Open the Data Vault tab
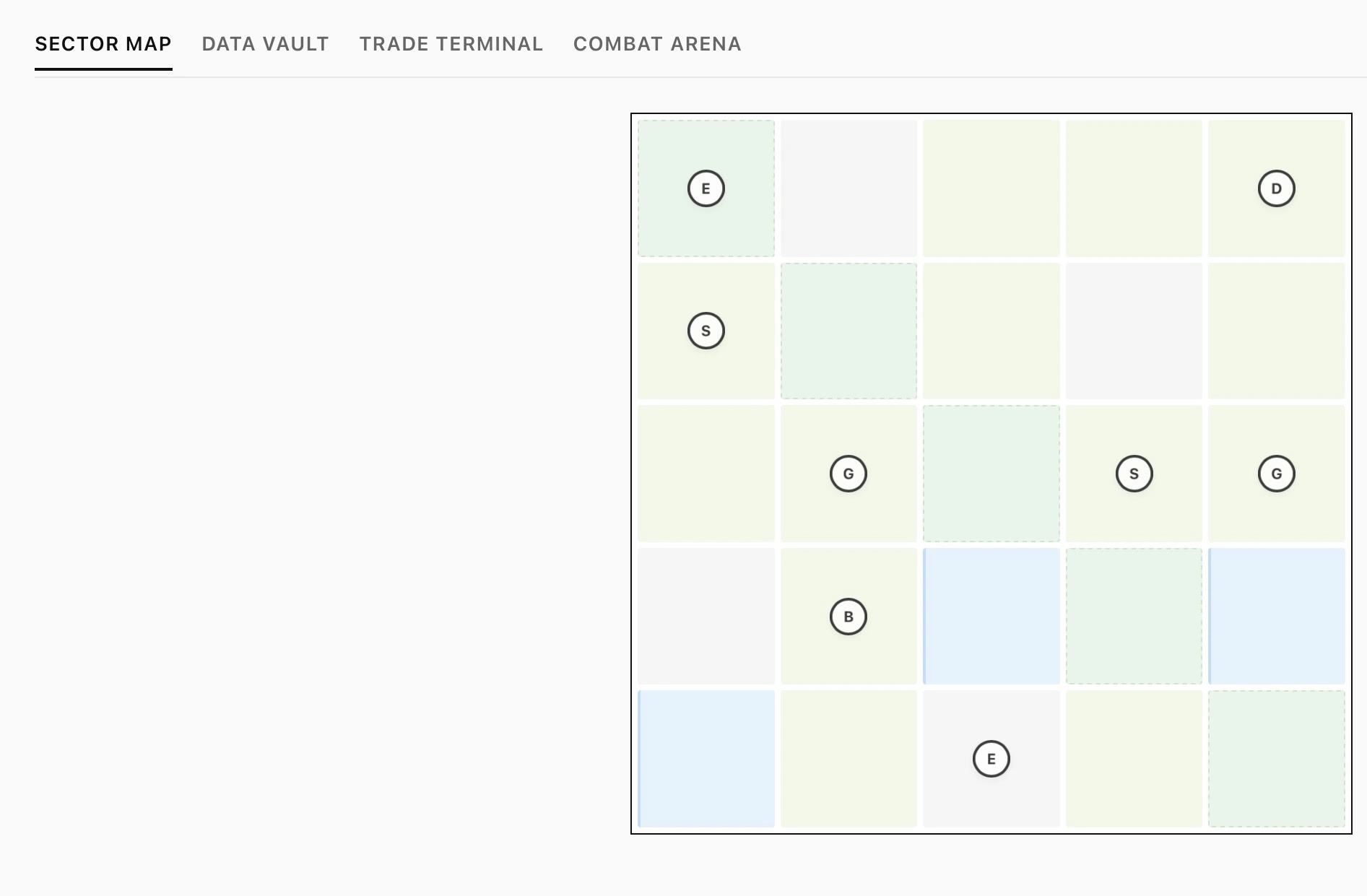Screen dimensions: 1367x896 265,44
